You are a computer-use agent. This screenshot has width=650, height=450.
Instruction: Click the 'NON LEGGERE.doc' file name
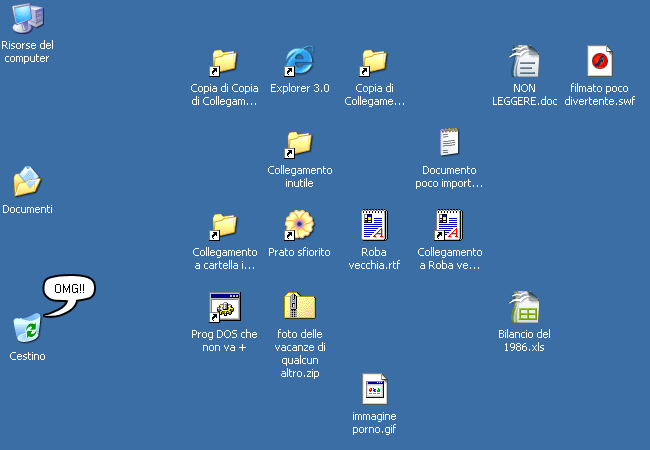point(524,94)
